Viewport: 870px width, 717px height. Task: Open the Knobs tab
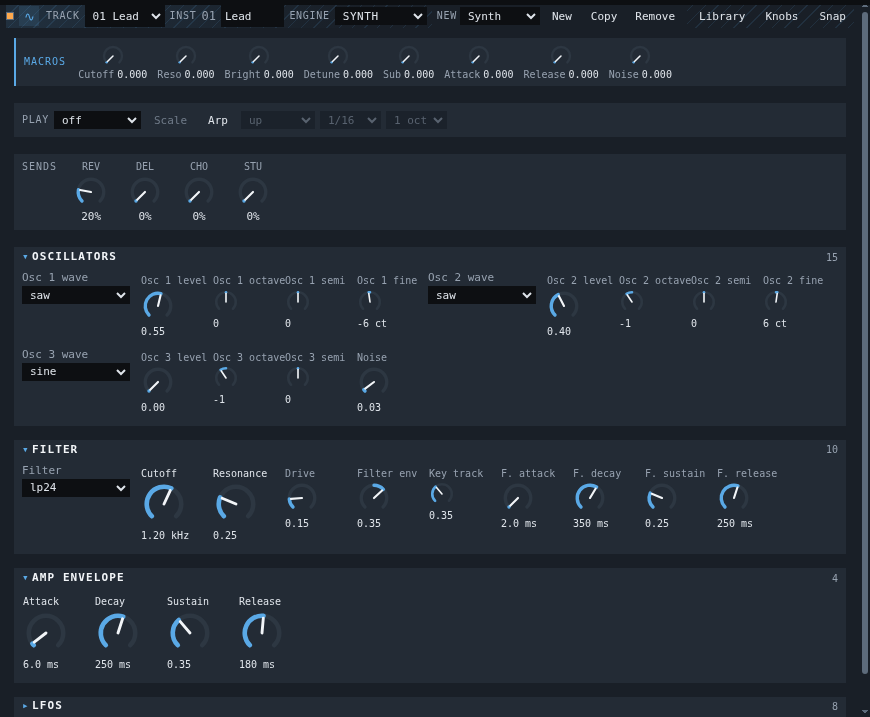point(781,17)
